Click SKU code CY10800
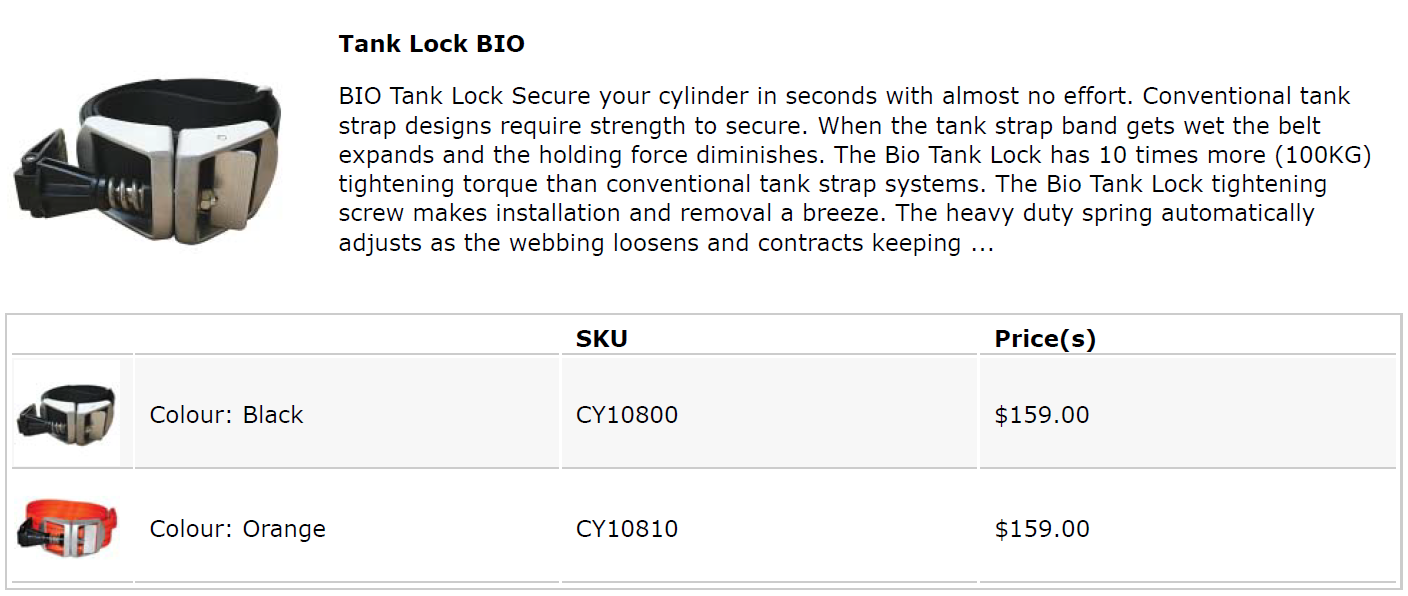This screenshot has width=1408, height=596. point(627,415)
